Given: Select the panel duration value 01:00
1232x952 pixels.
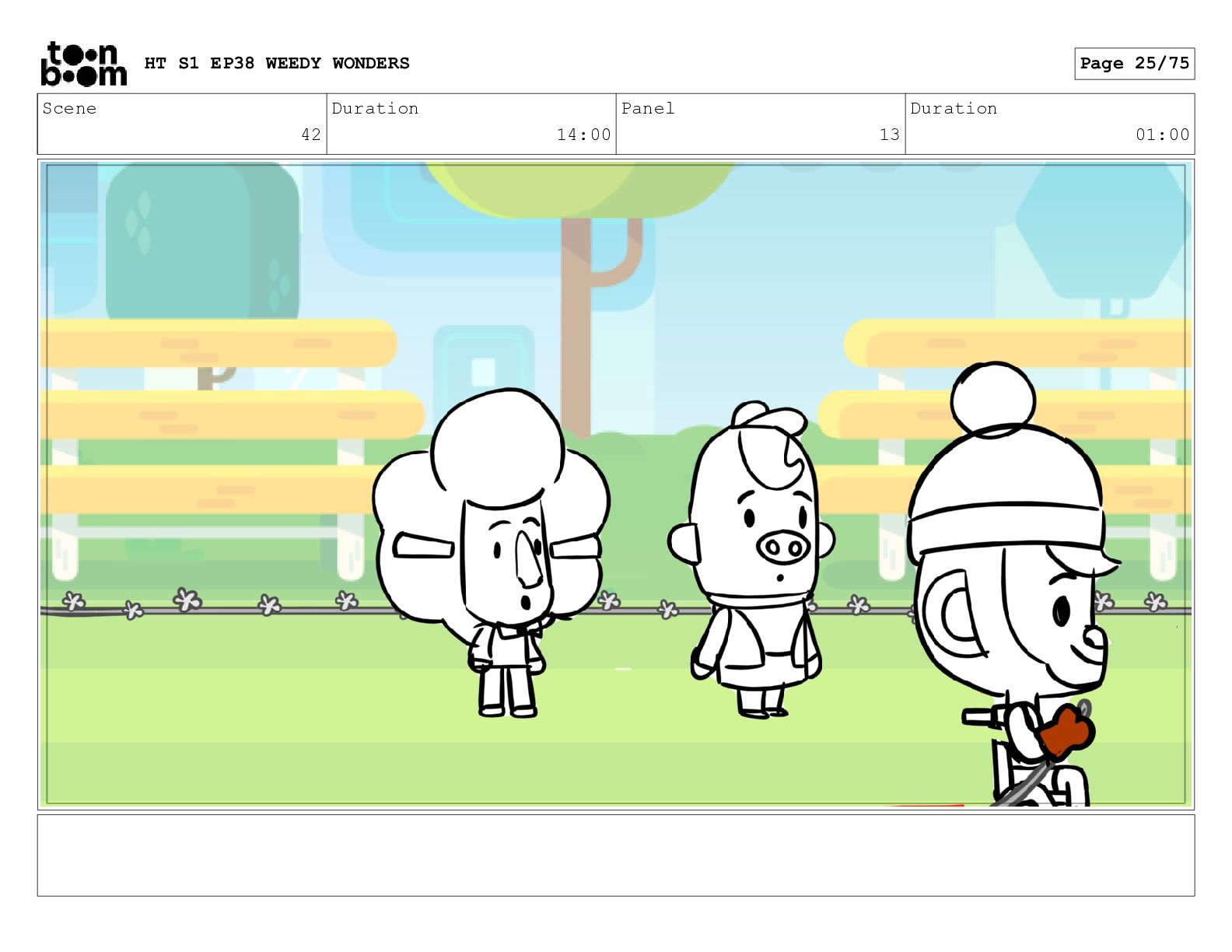Looking at the screenshot, I should point(1162,135).
